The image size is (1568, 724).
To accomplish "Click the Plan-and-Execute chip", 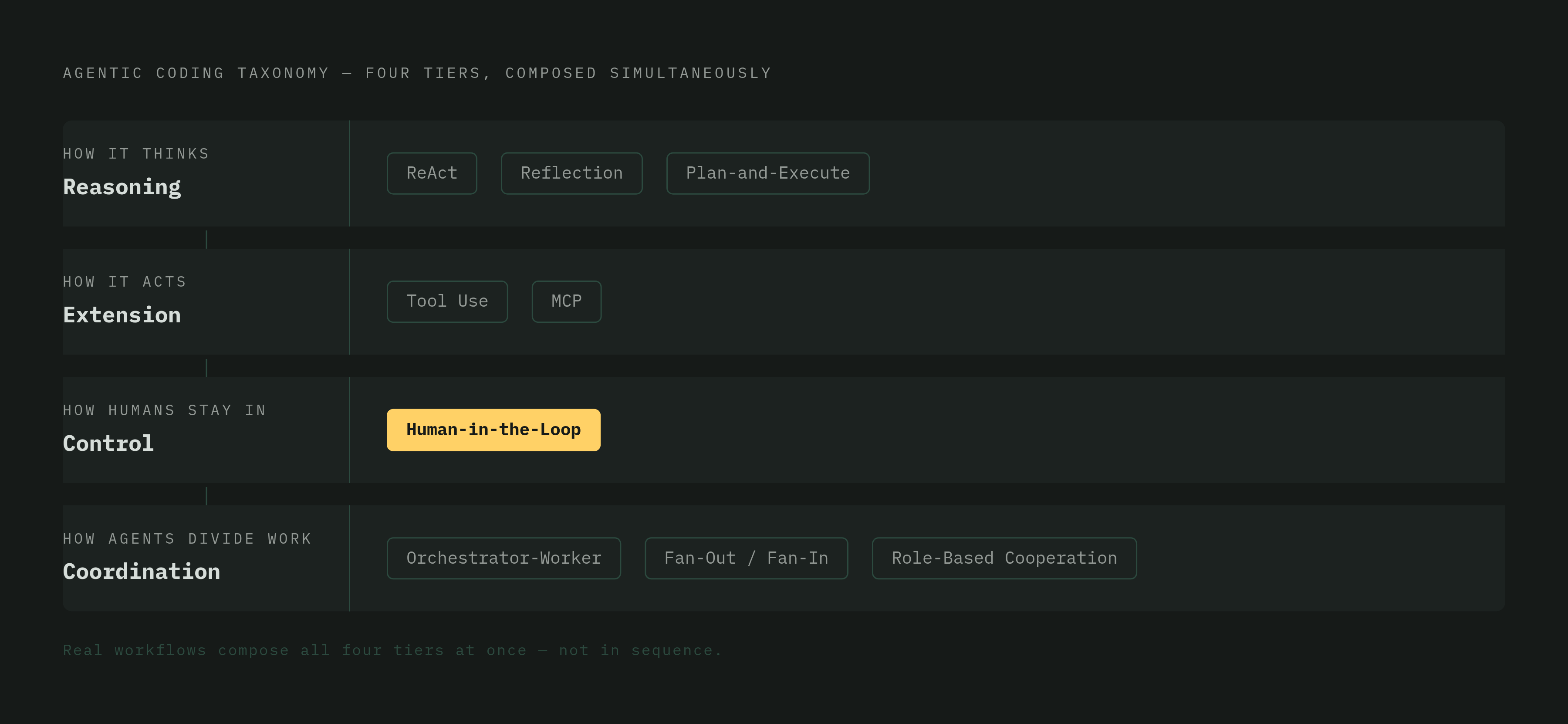I will tap(767, 173).
